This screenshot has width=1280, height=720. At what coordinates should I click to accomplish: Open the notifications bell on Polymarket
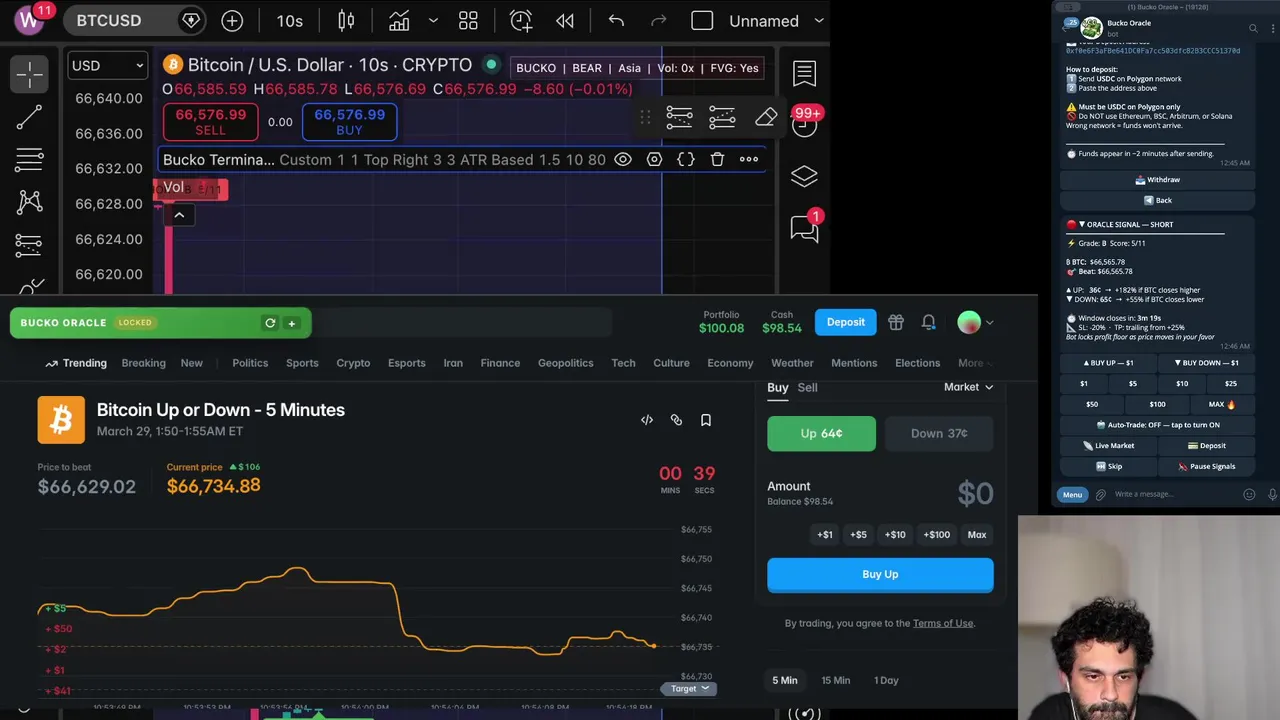point(929,322)
